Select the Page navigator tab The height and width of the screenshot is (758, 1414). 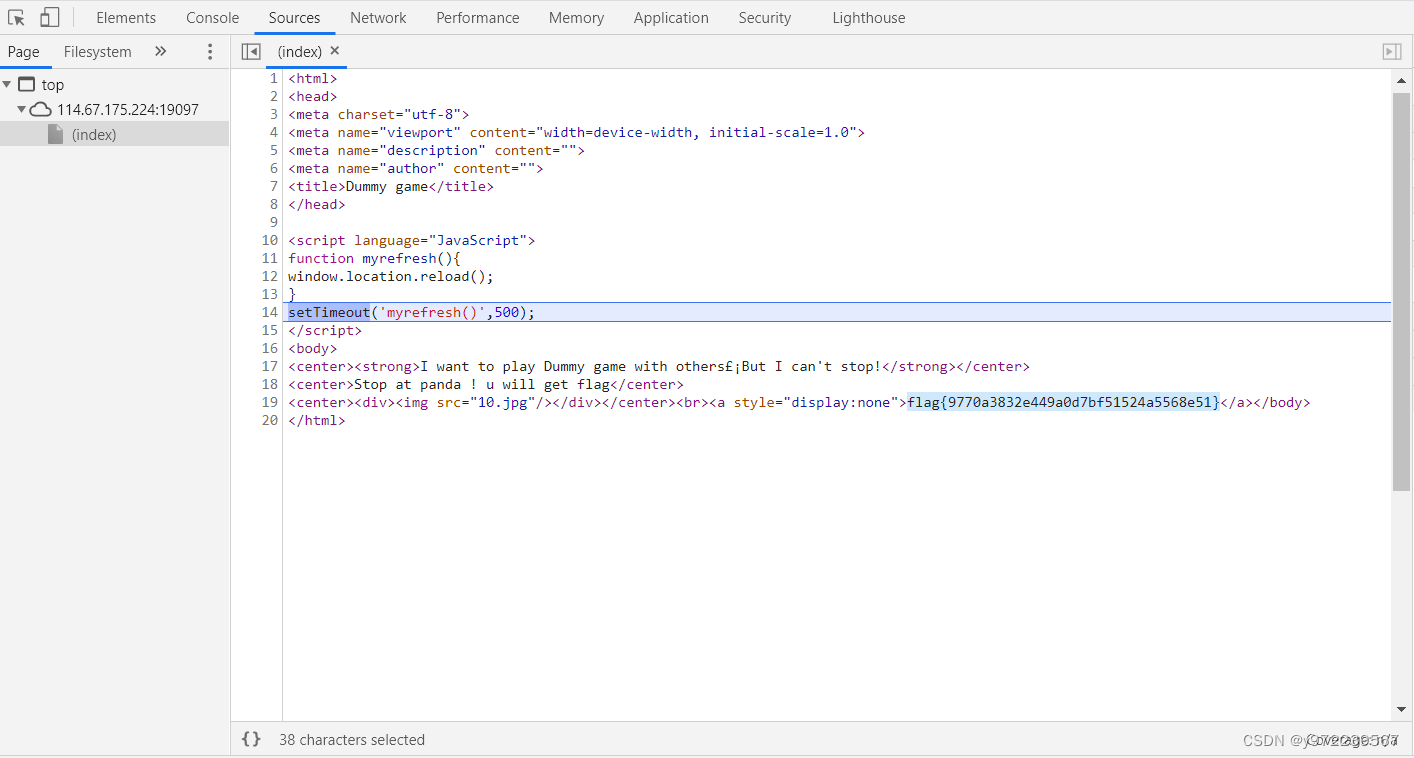point(24,52)
